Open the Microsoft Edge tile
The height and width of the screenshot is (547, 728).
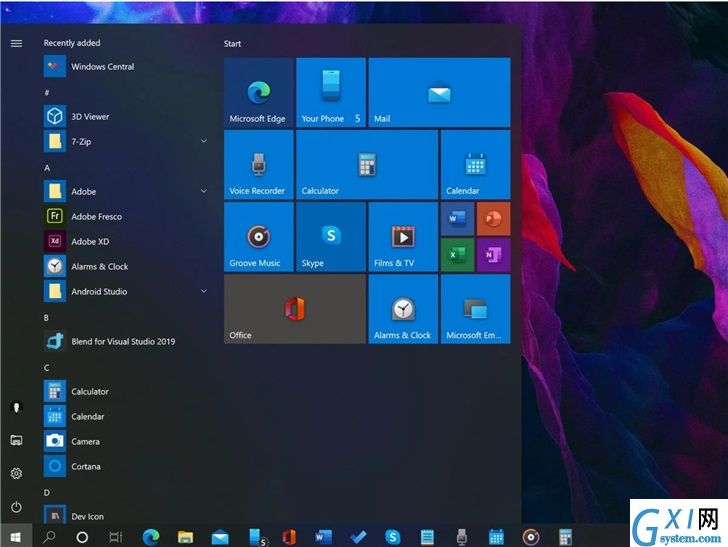259,92
